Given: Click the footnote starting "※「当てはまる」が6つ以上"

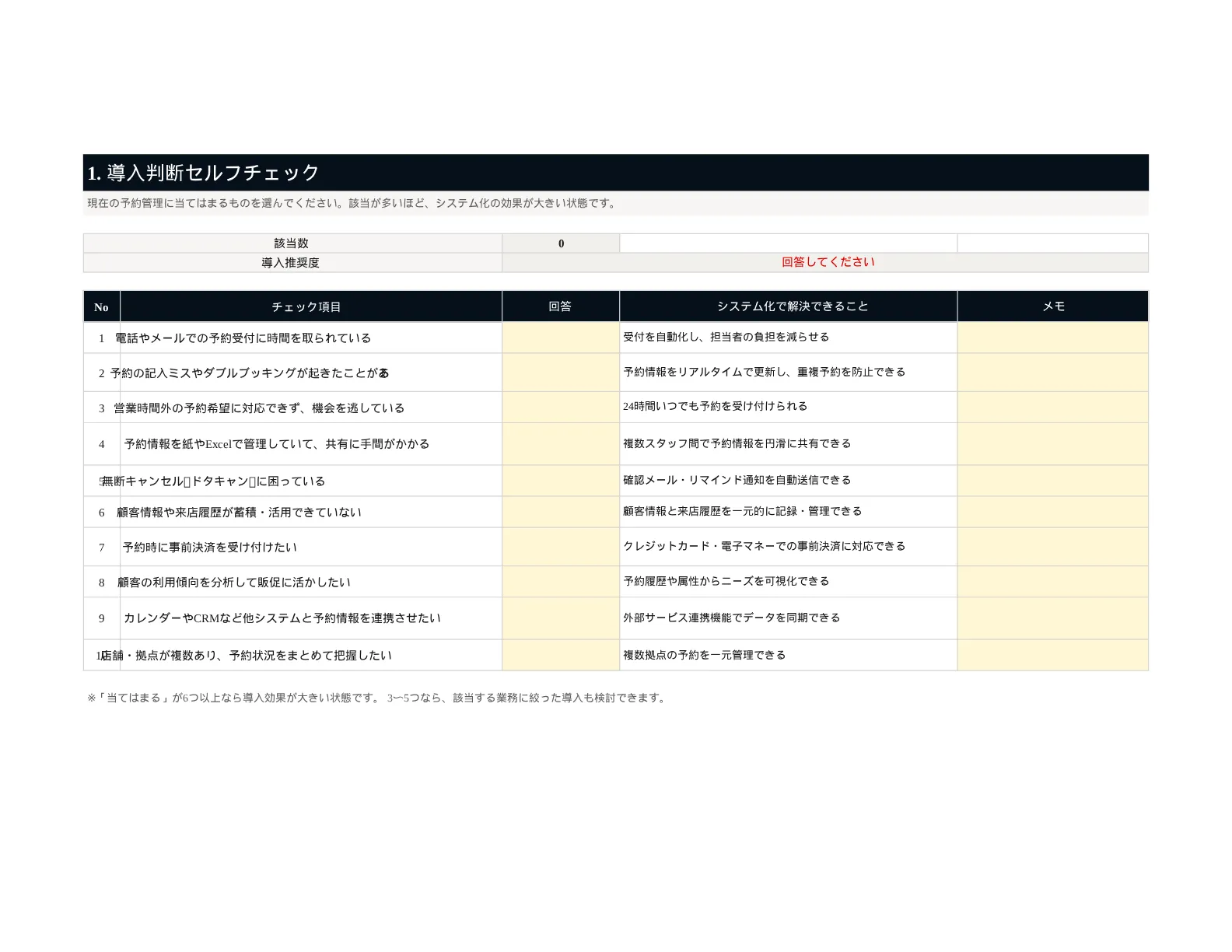Looking at the screenshot, I should [377, 698].
